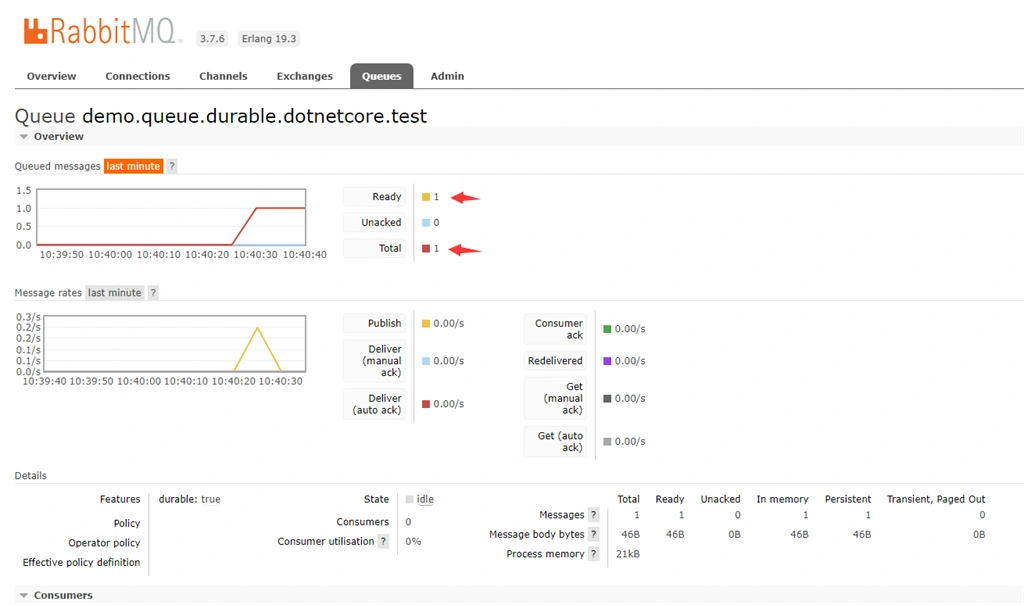
Task: Click the Persistent column header
Action: click(848, 499)
